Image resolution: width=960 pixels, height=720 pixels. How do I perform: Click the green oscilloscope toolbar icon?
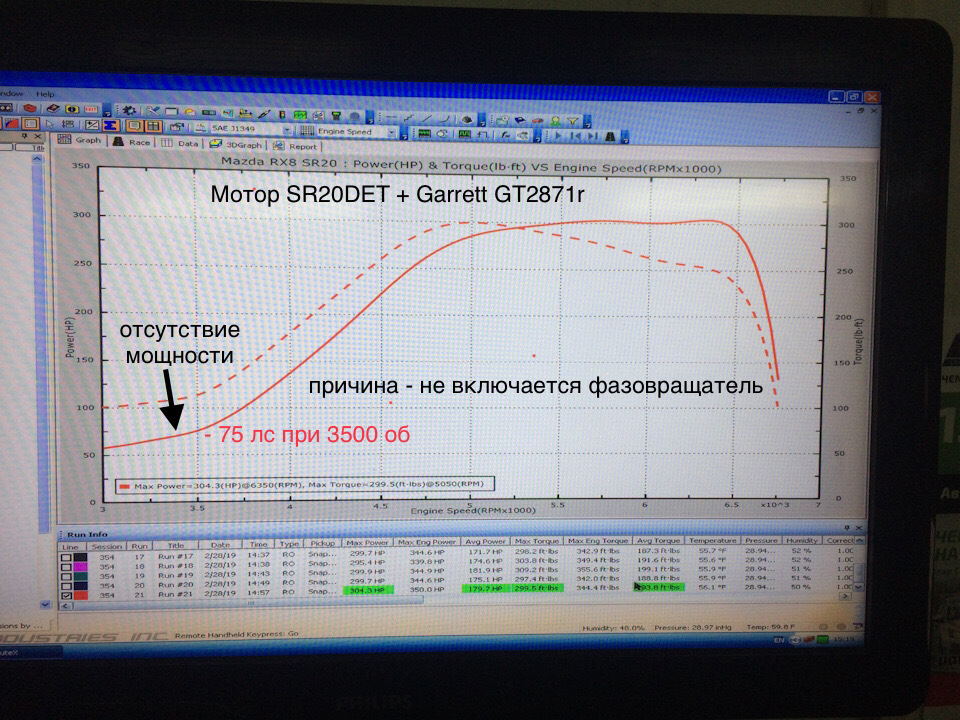[x=300, y=114]
